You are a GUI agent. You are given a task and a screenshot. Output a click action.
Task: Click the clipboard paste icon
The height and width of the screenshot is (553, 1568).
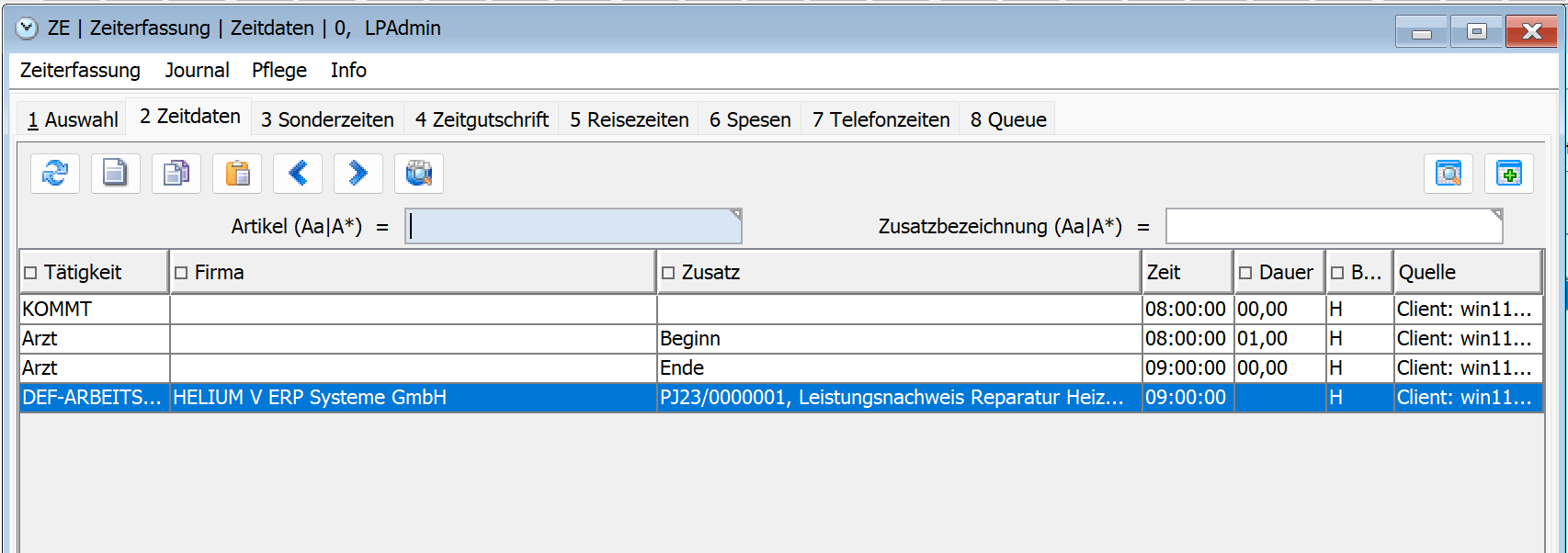tap(237, 174)
